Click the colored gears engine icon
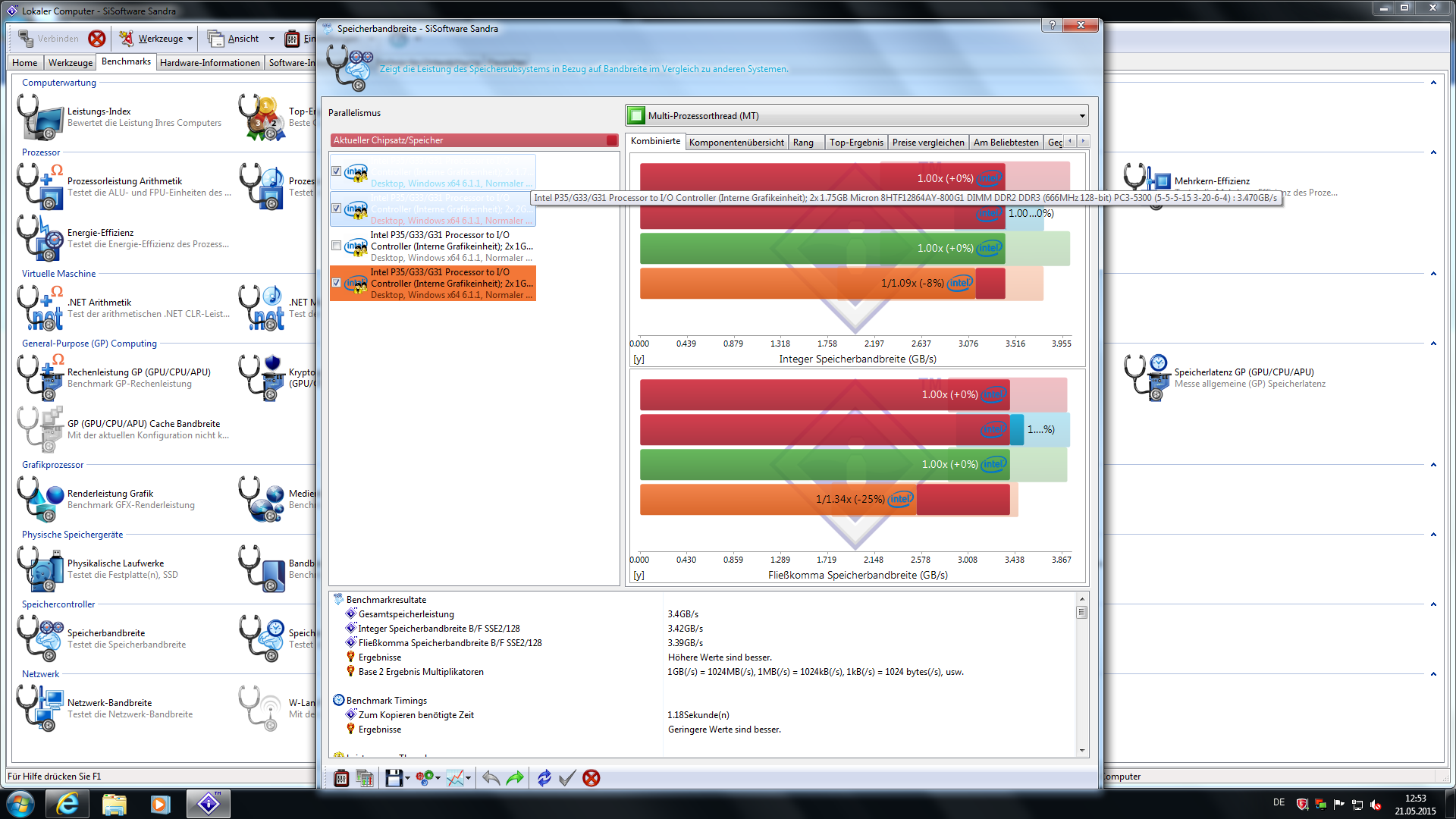1456x819 pixels. 425,778
